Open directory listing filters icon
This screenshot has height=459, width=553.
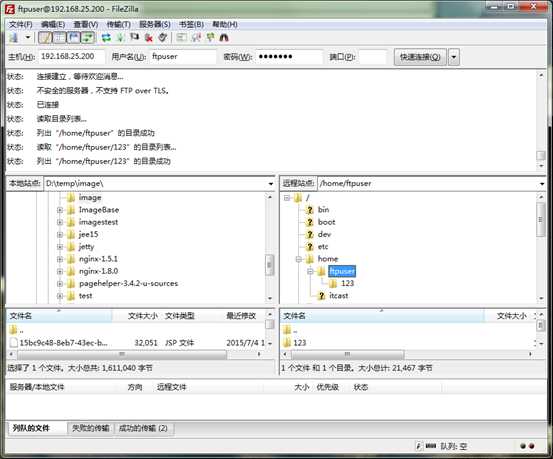(182, 37)
